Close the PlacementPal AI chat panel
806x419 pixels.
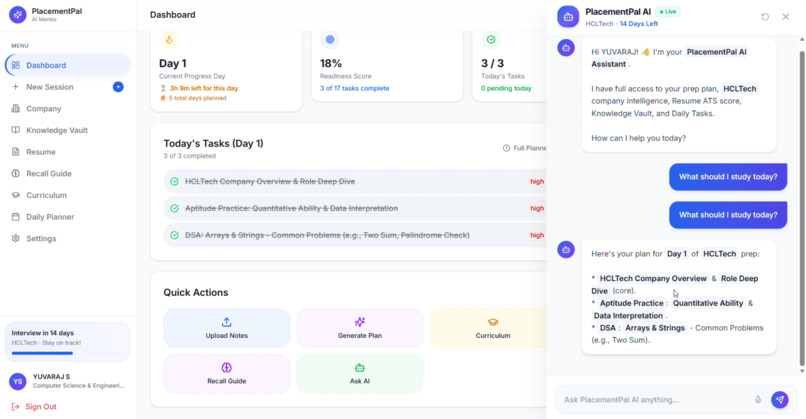point(785,17)
